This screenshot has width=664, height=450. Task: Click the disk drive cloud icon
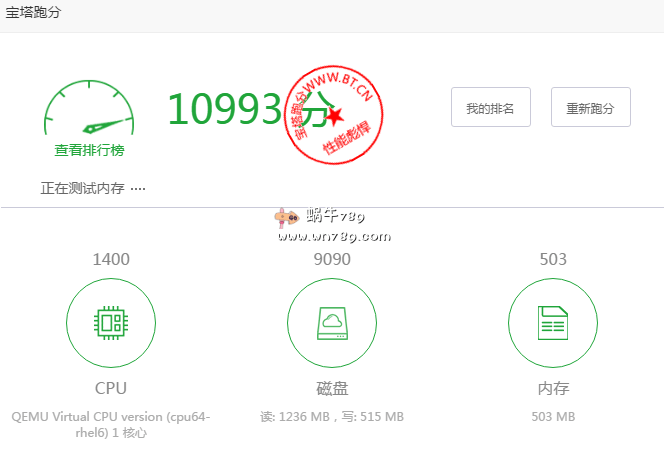click(332, 322)
